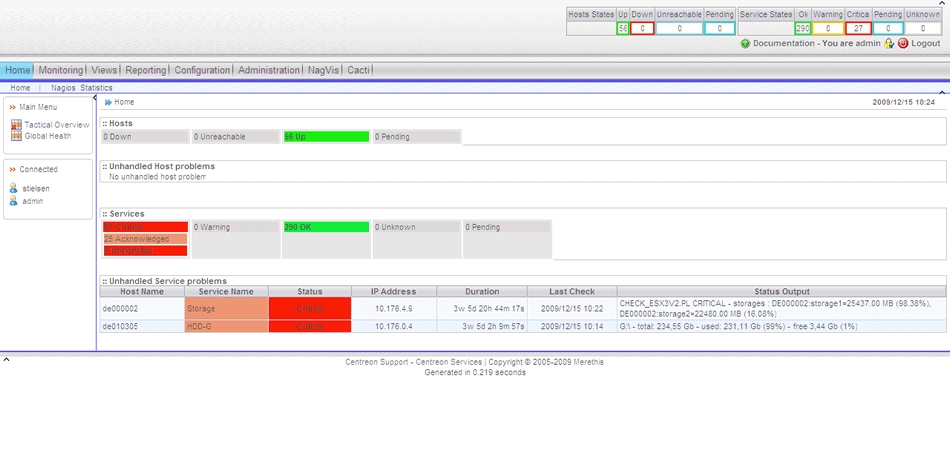This screenshot has height=459, width=950.
Task: Open the Tactical Overview link
Action: click(x=57, y=125)
